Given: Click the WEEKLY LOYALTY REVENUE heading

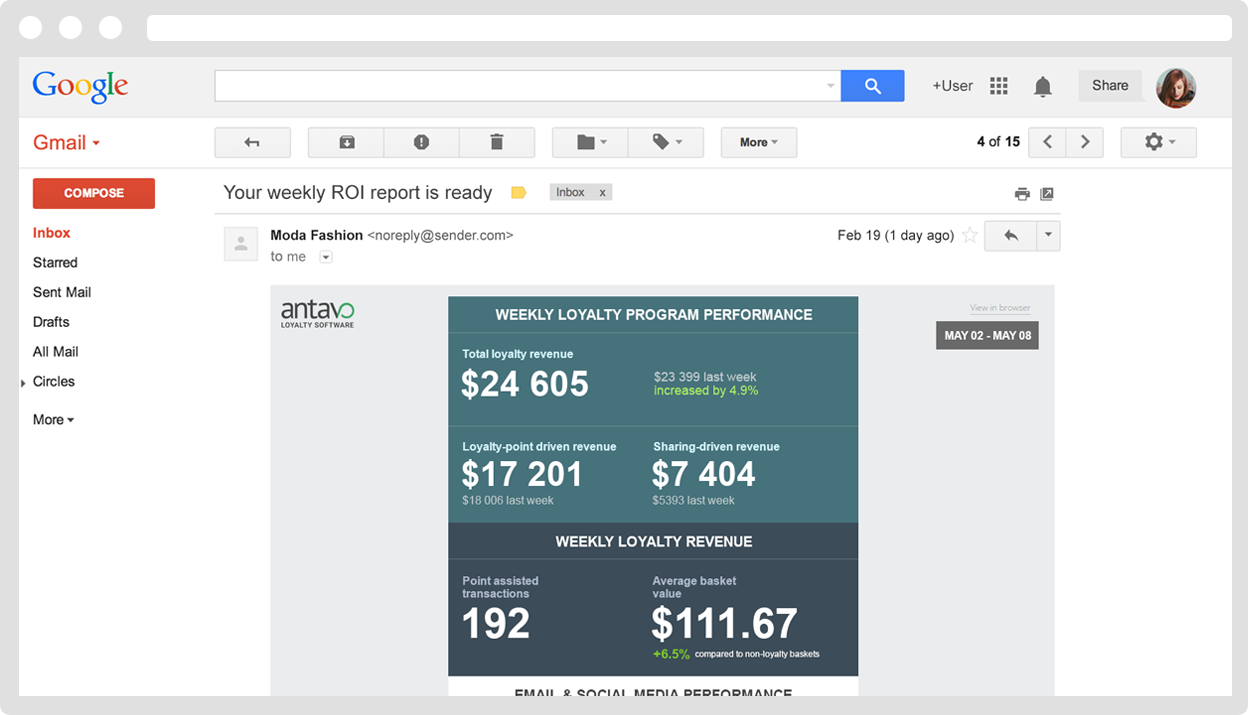Looking at the screenshot, I should tap(654, 541).
